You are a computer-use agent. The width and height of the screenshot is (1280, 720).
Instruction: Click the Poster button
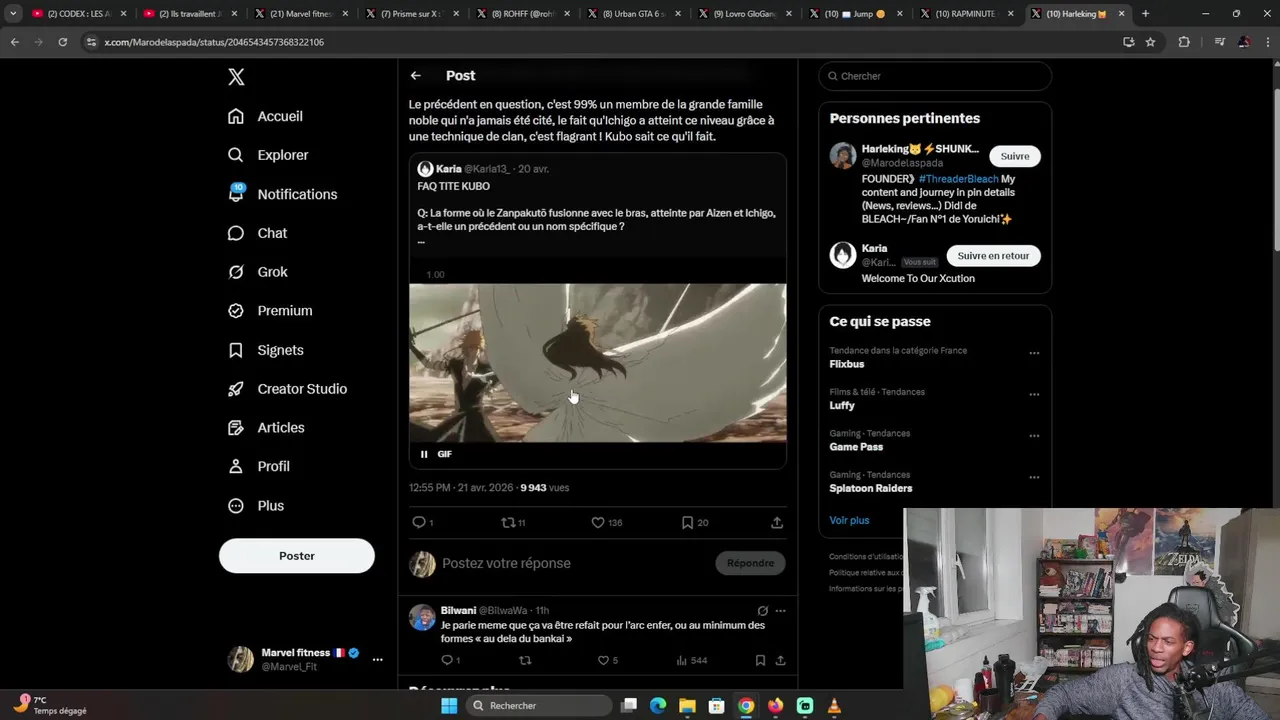(297, 556)
